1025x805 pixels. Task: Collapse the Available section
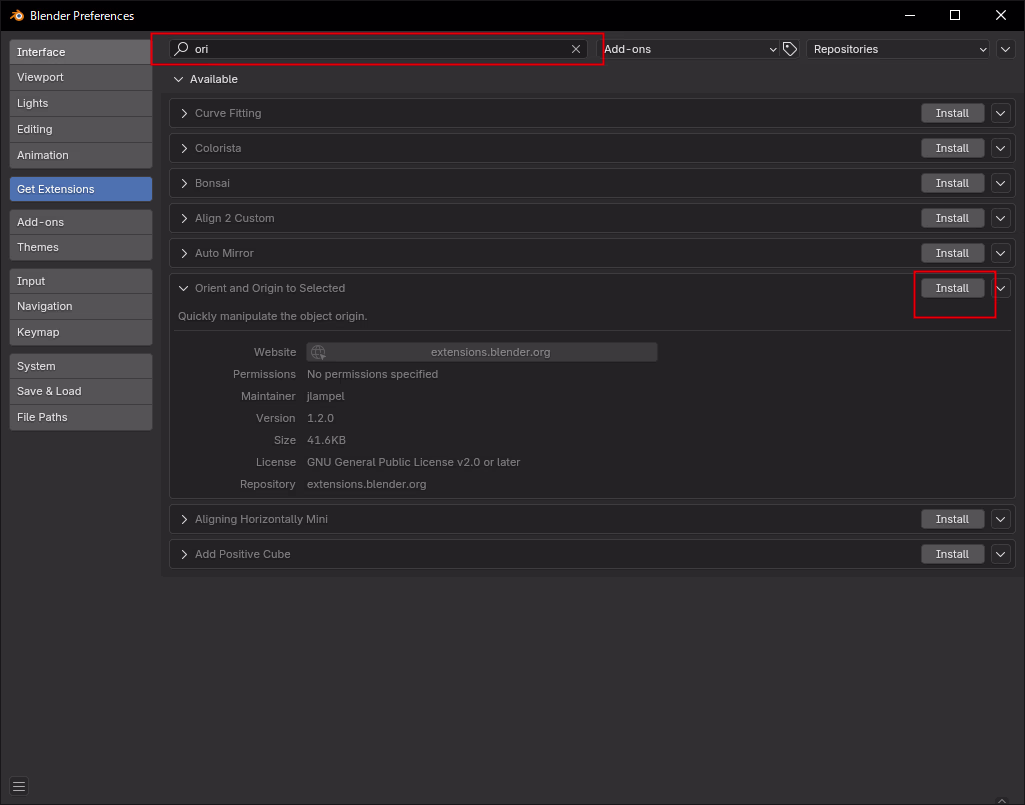tap(178, 79)
